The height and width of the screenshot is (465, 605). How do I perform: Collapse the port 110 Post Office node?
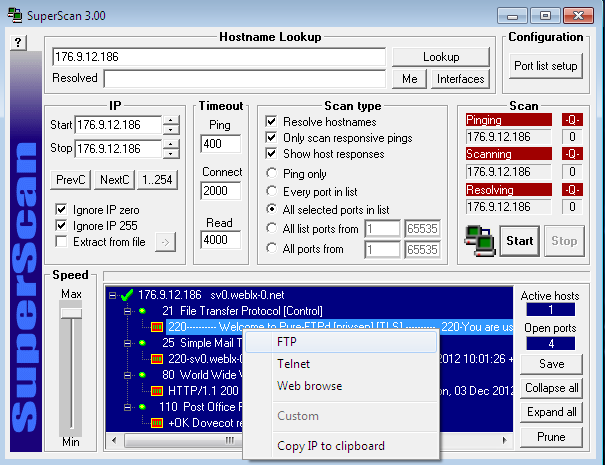tap(127, 407)
